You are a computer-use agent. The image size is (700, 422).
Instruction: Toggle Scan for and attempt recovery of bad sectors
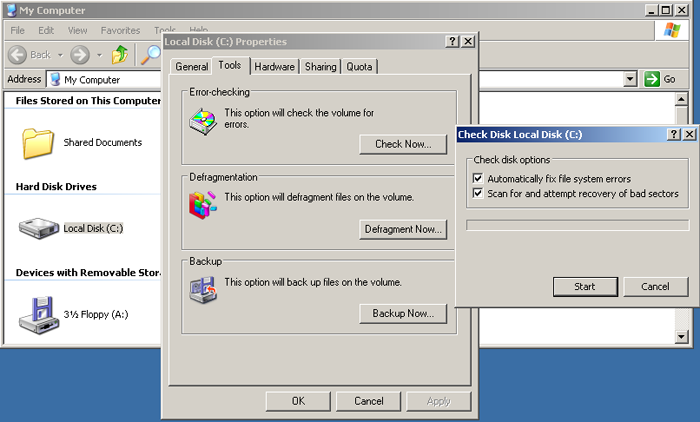(478, 193)
